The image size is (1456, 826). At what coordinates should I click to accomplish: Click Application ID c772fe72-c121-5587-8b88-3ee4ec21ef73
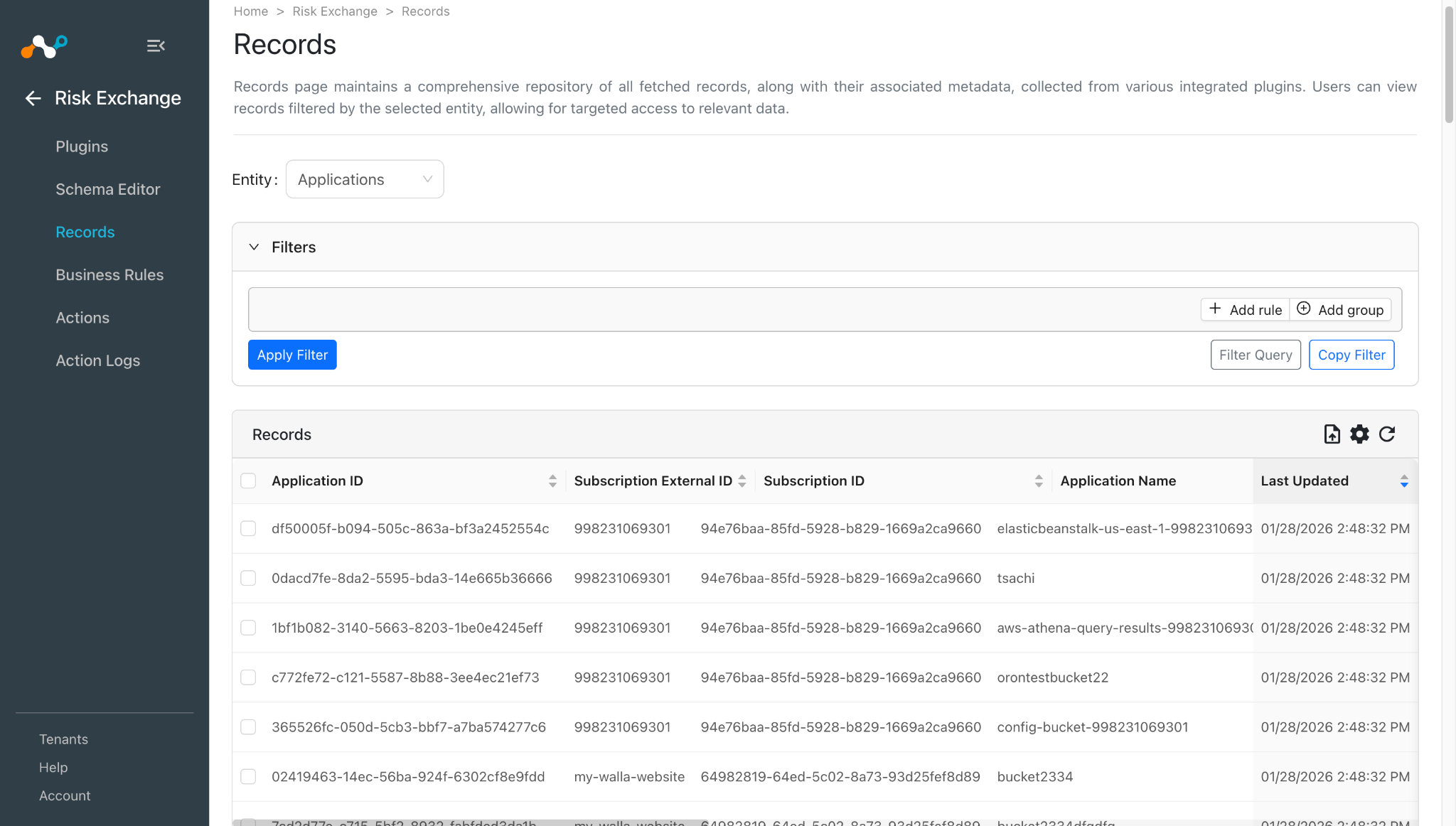coord(405,677)
